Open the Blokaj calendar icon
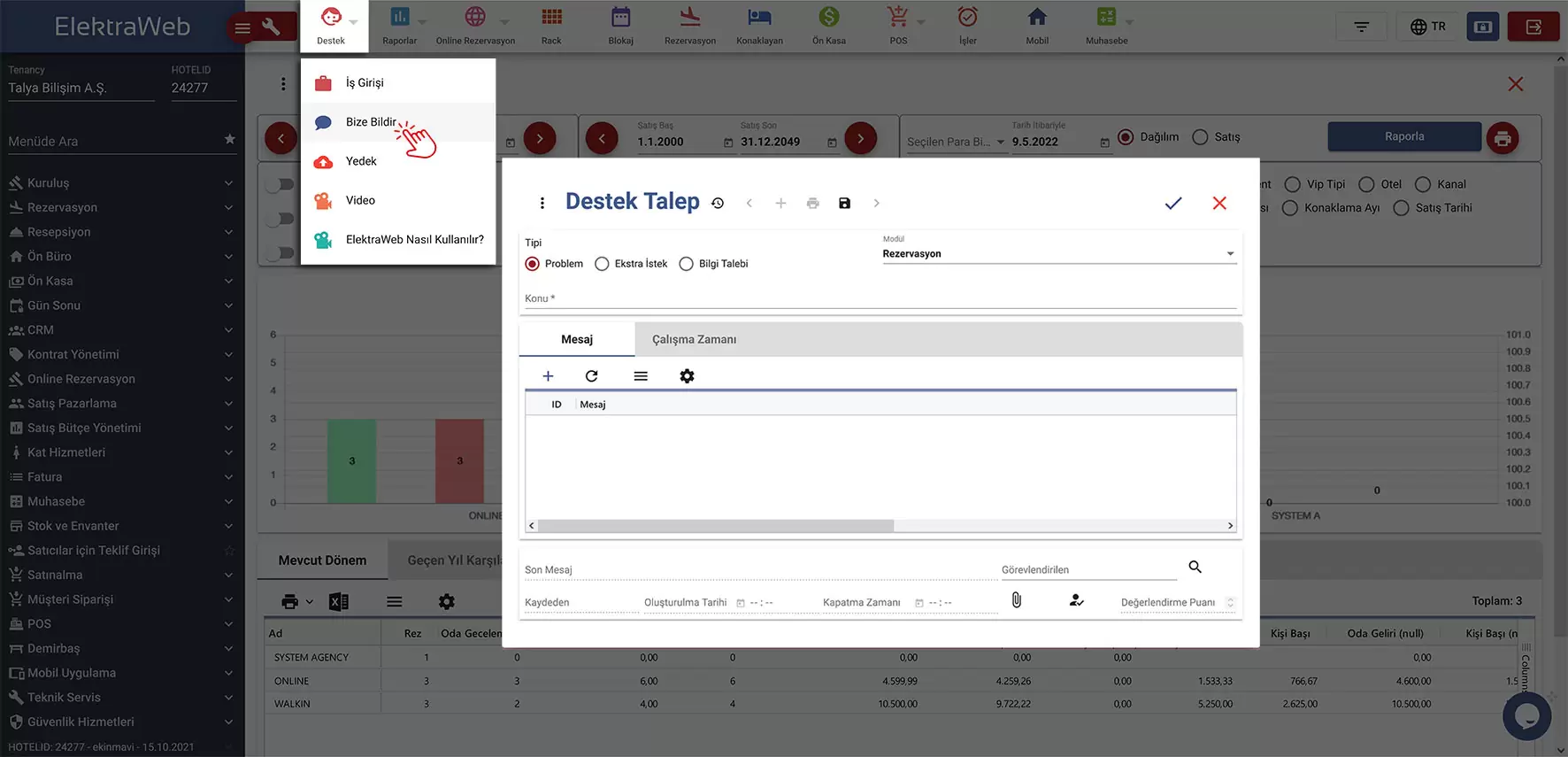1568x757 pixels. 621,17
